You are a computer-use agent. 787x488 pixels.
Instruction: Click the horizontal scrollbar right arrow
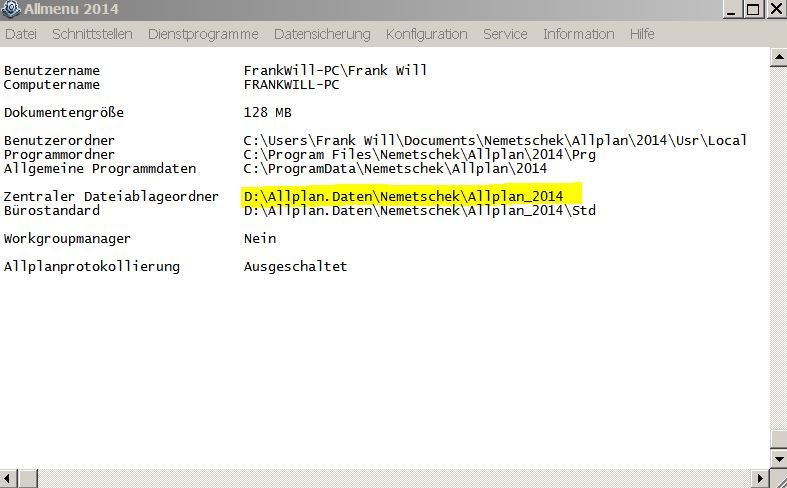coord(761,478)
